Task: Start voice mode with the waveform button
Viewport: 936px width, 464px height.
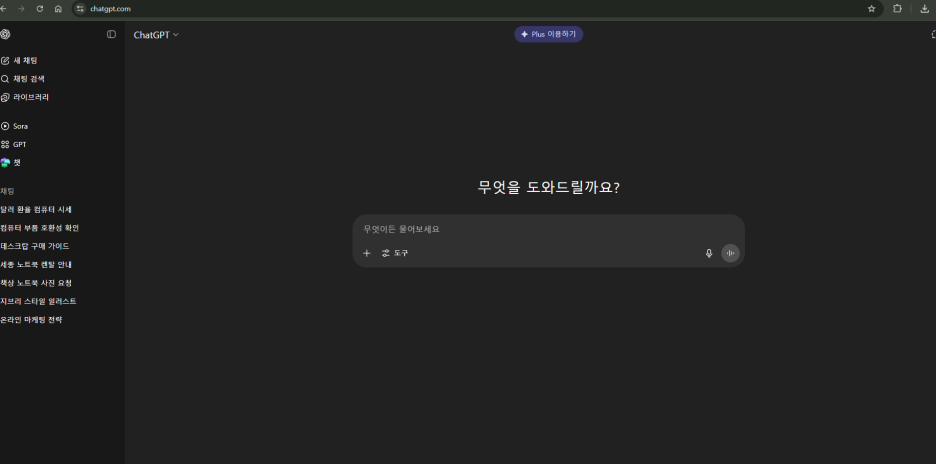Action: (730, 253)
